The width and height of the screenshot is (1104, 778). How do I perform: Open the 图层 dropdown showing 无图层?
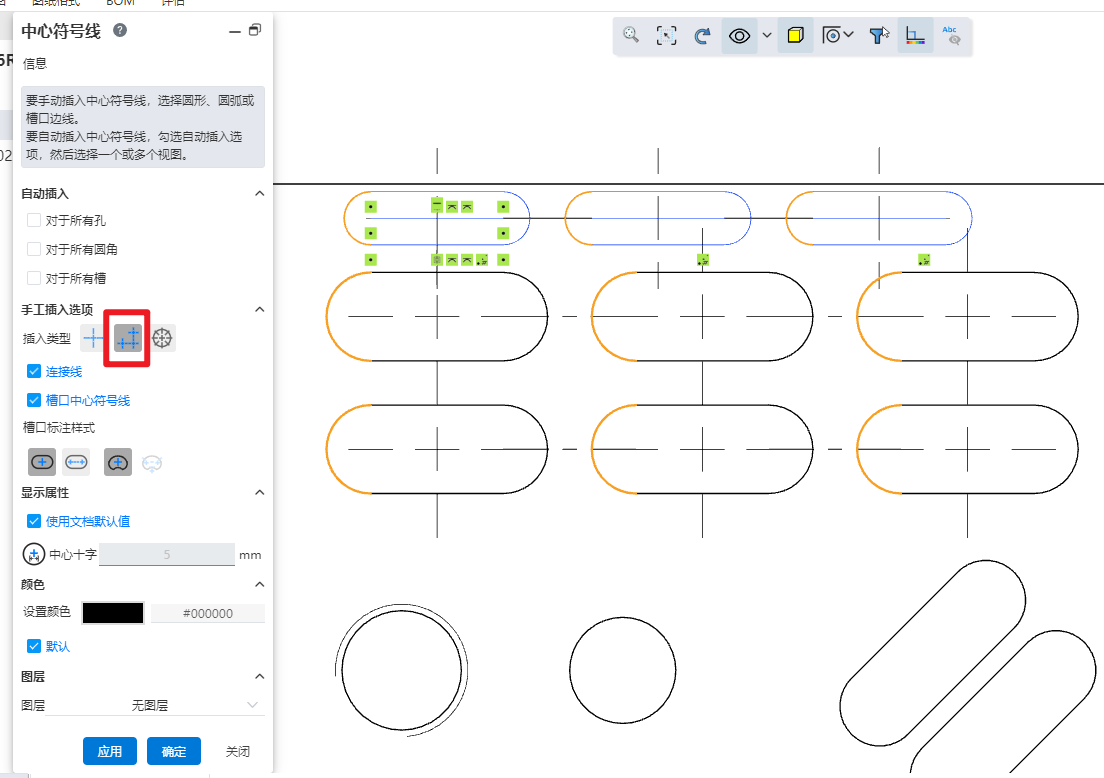click(155, 705)
